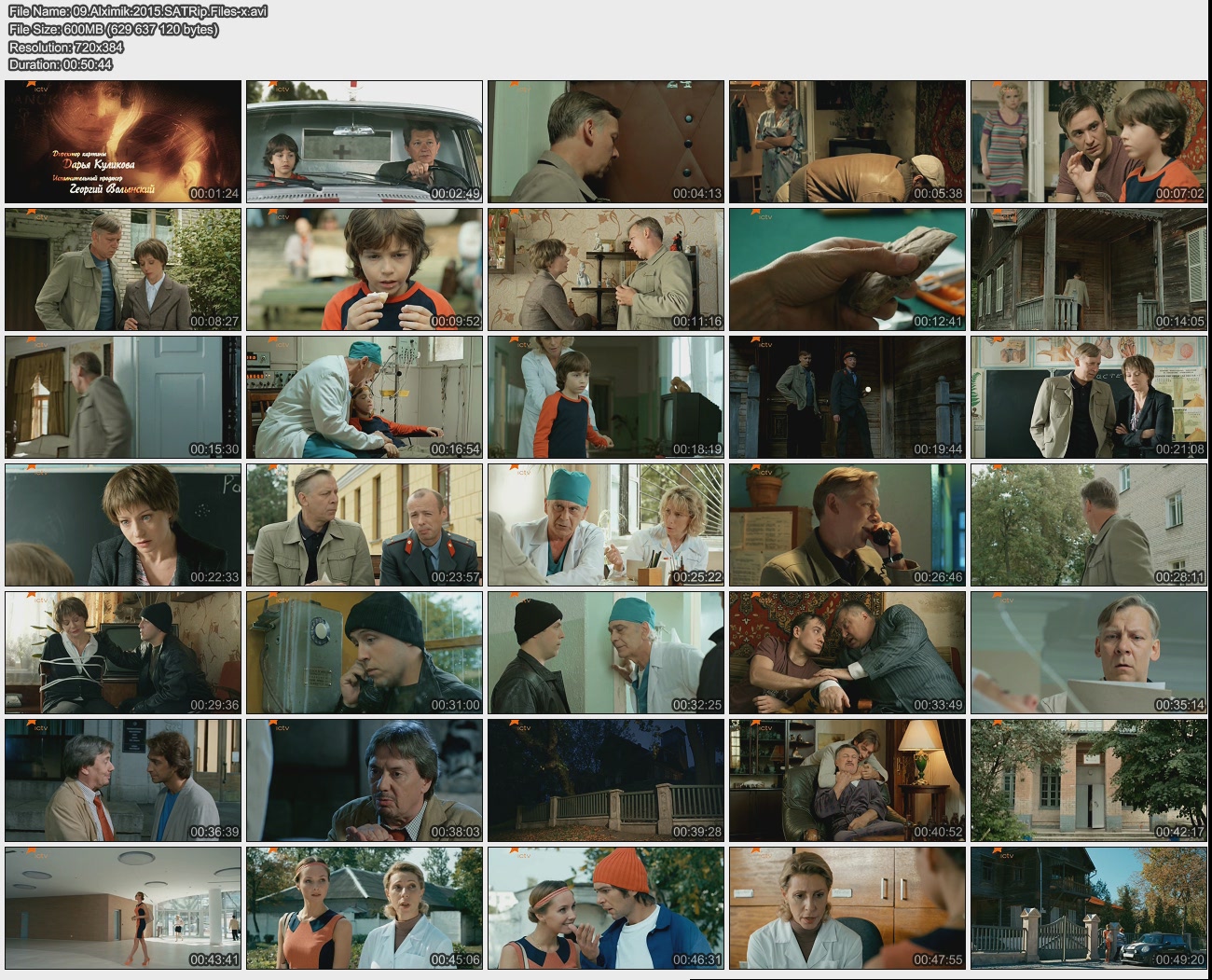Click the File Name text line
Viewport: 1212px width, 980px height.
pos(138,11)
